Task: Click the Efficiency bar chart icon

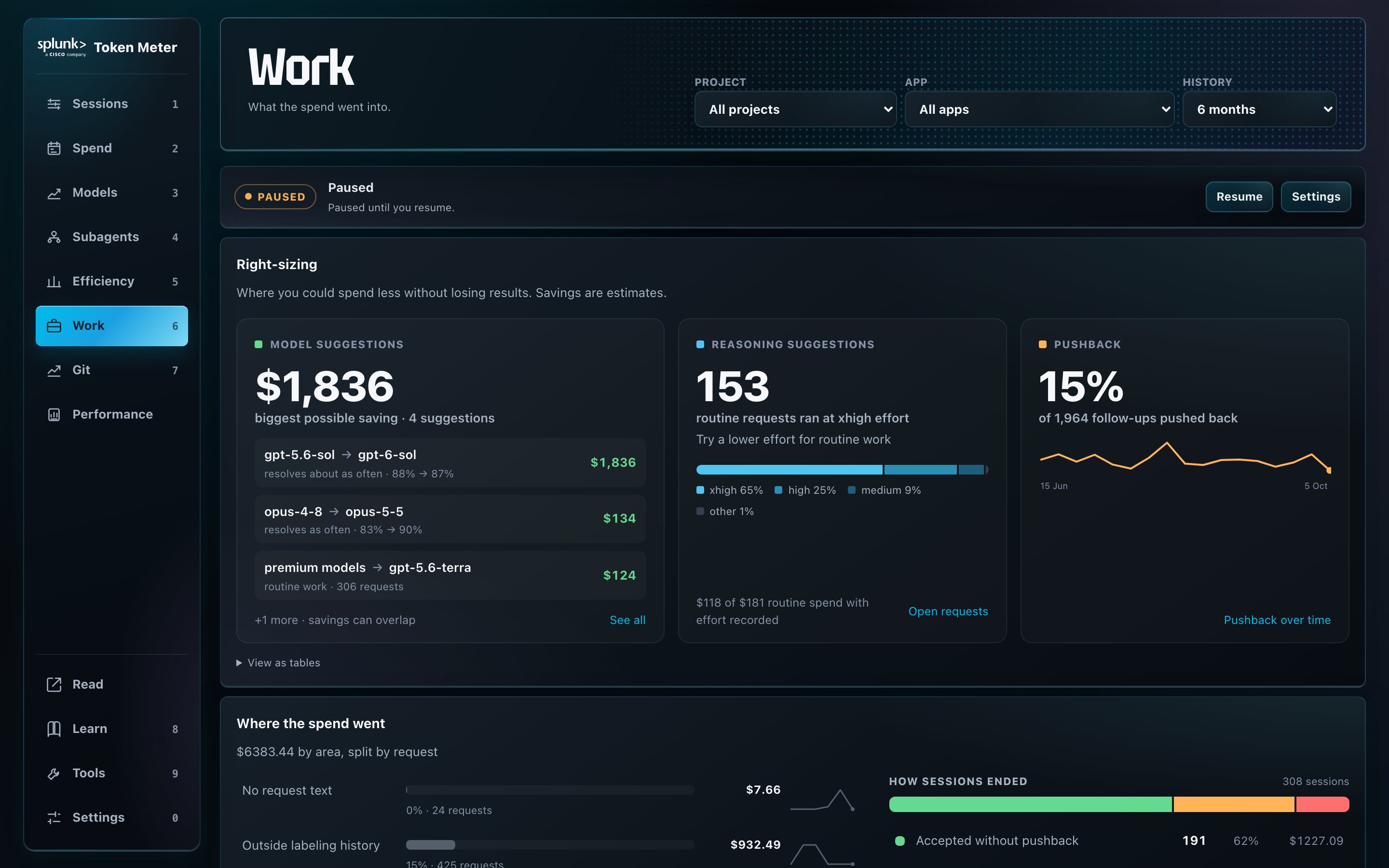Action: pyautogui.click(x=54, y=281)
